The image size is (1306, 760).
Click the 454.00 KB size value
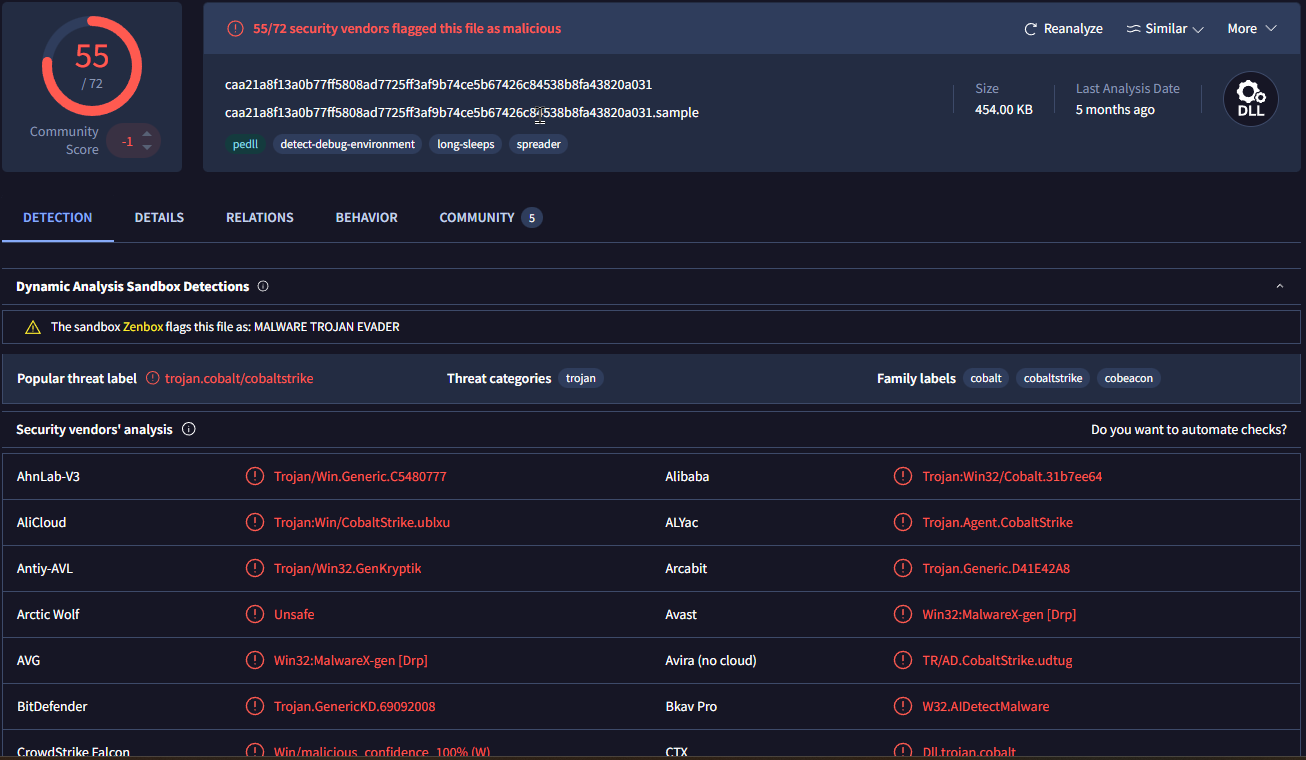[1004, 109]
